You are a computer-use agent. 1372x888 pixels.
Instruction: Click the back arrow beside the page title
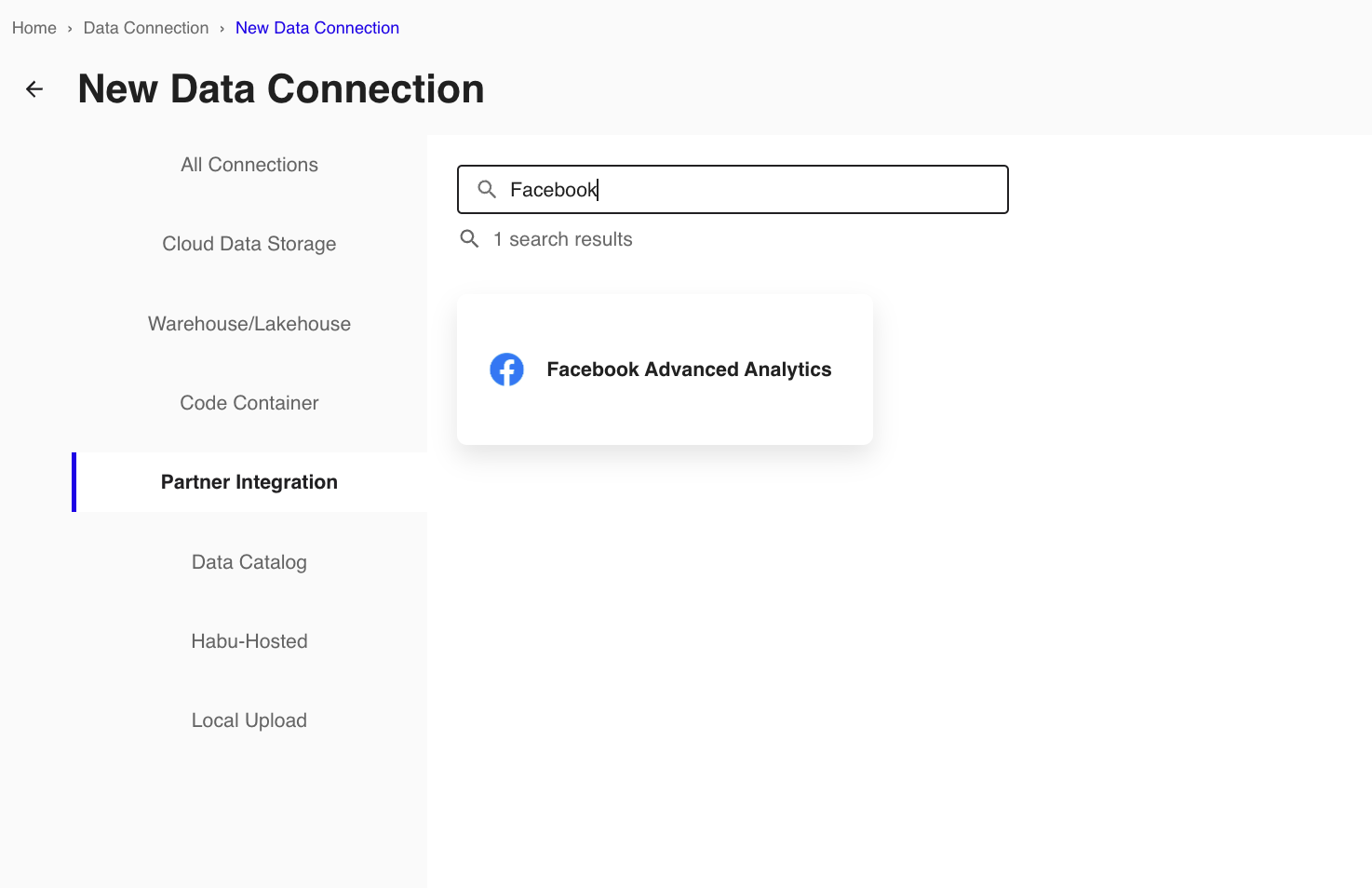click(x=34, y=89)
